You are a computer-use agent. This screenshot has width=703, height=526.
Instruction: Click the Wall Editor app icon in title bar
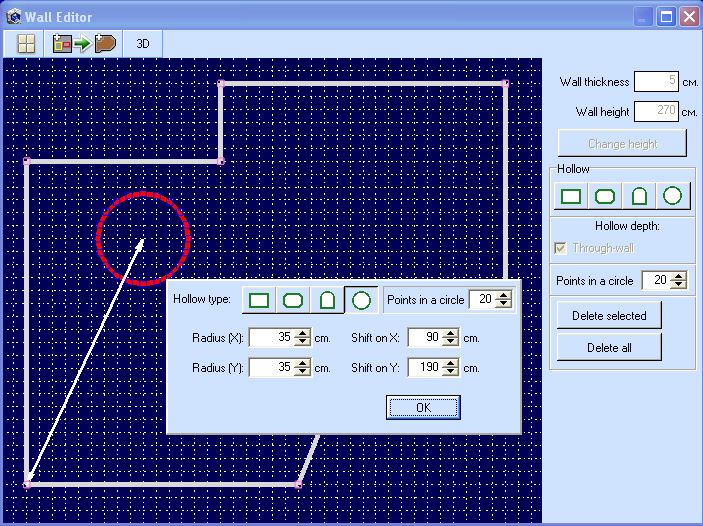13,17
